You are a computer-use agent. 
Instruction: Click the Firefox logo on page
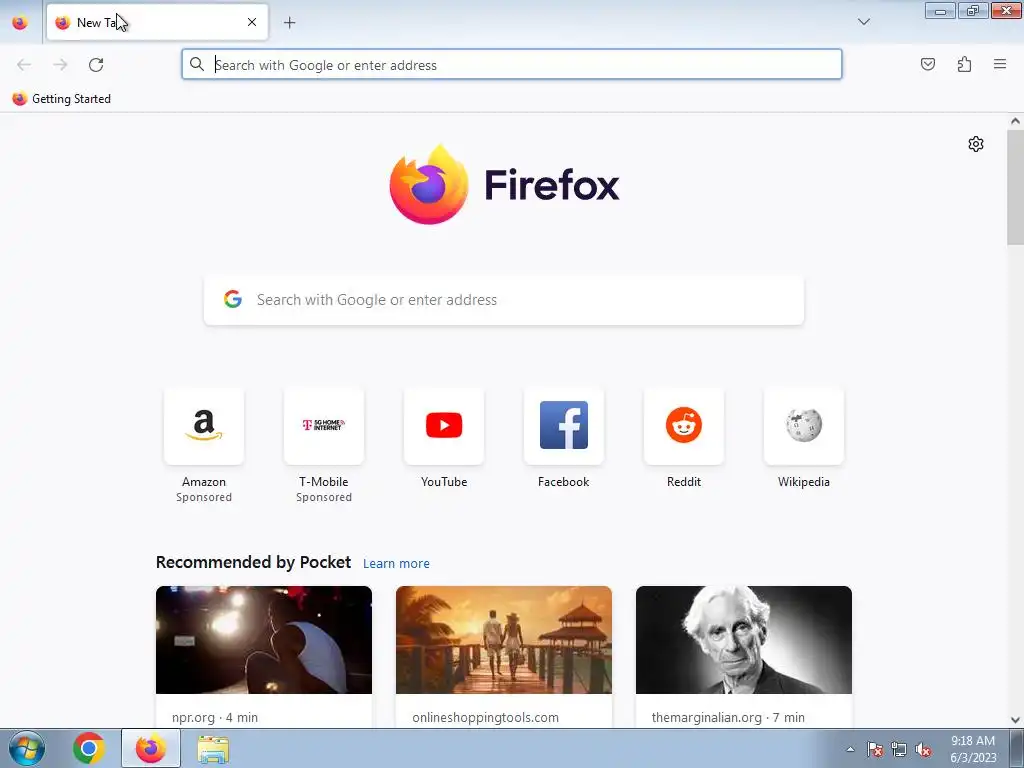[504, 185]
